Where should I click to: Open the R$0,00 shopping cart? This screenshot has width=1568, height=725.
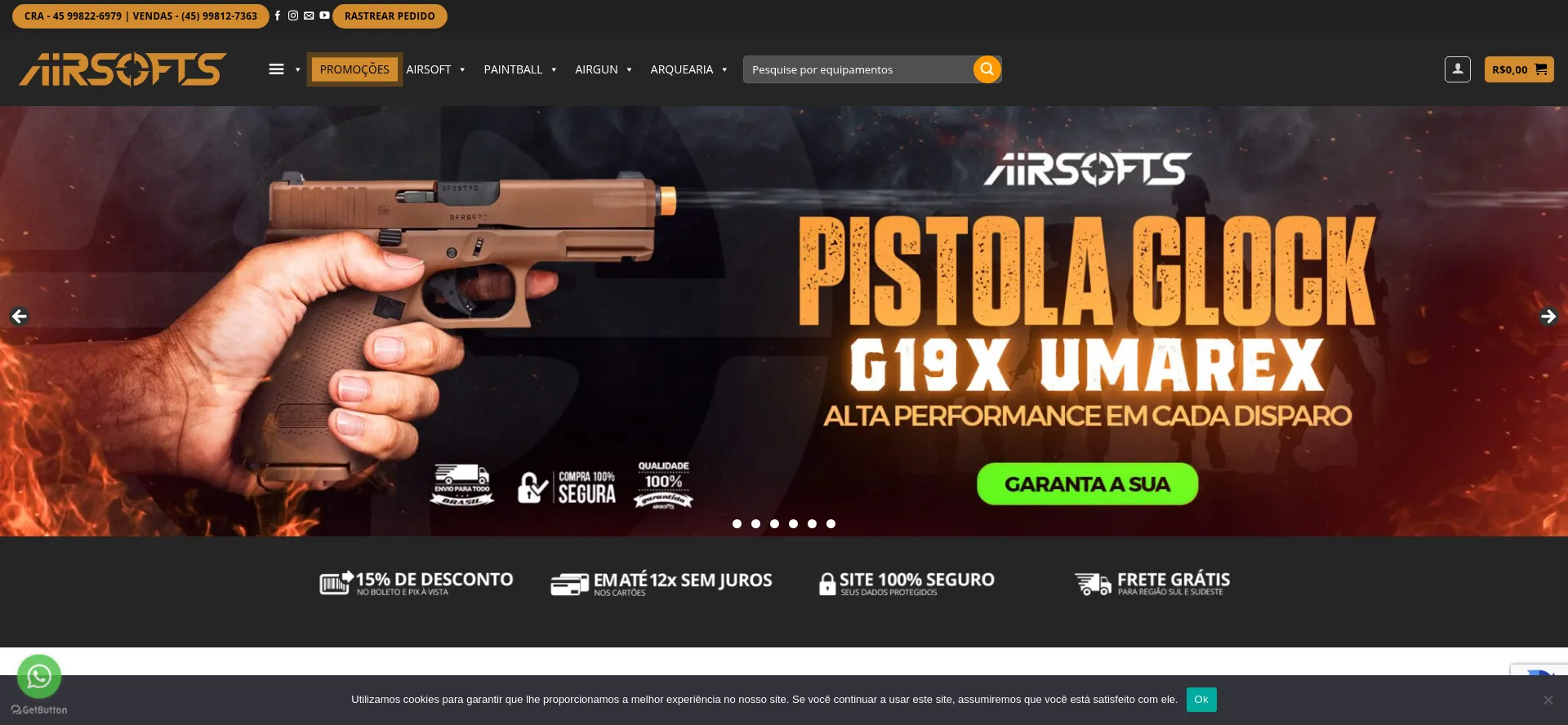pos(1519,69)
